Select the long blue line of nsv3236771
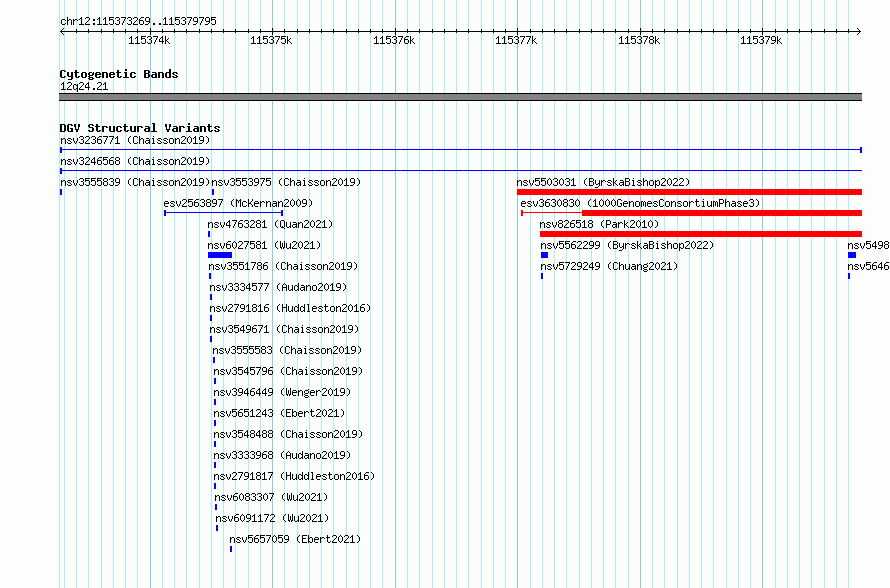Screen dimensions: 890x588 [x=461, y=150]
